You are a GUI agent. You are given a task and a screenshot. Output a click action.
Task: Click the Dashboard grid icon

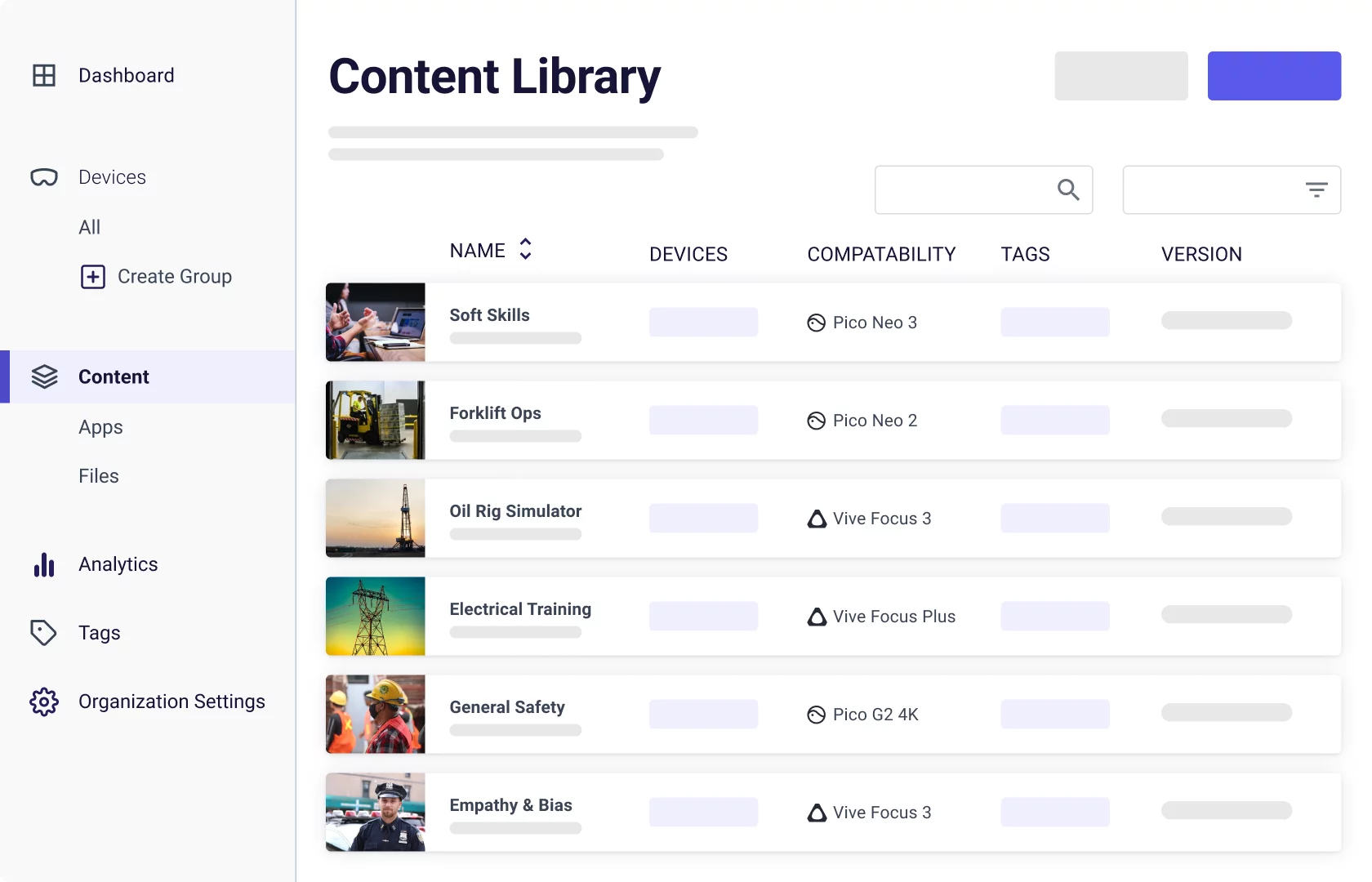(43, 74)
